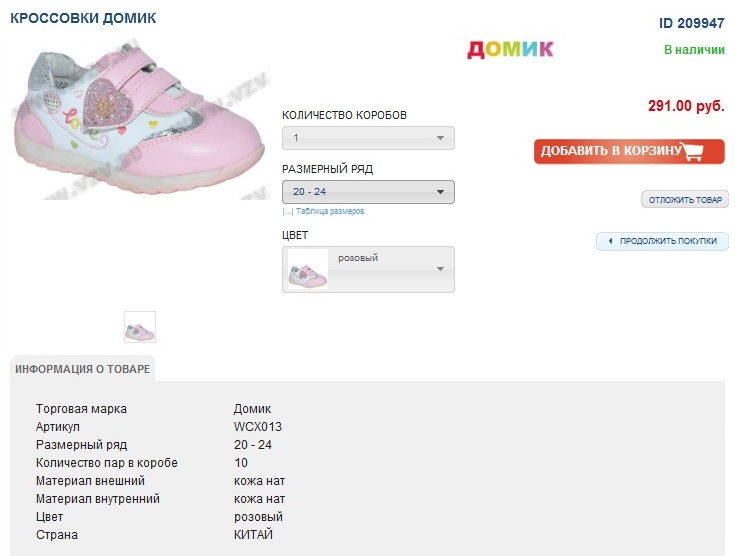Click the pink shoe swatch in the Цвет box
735x556 pixels.
308,270
